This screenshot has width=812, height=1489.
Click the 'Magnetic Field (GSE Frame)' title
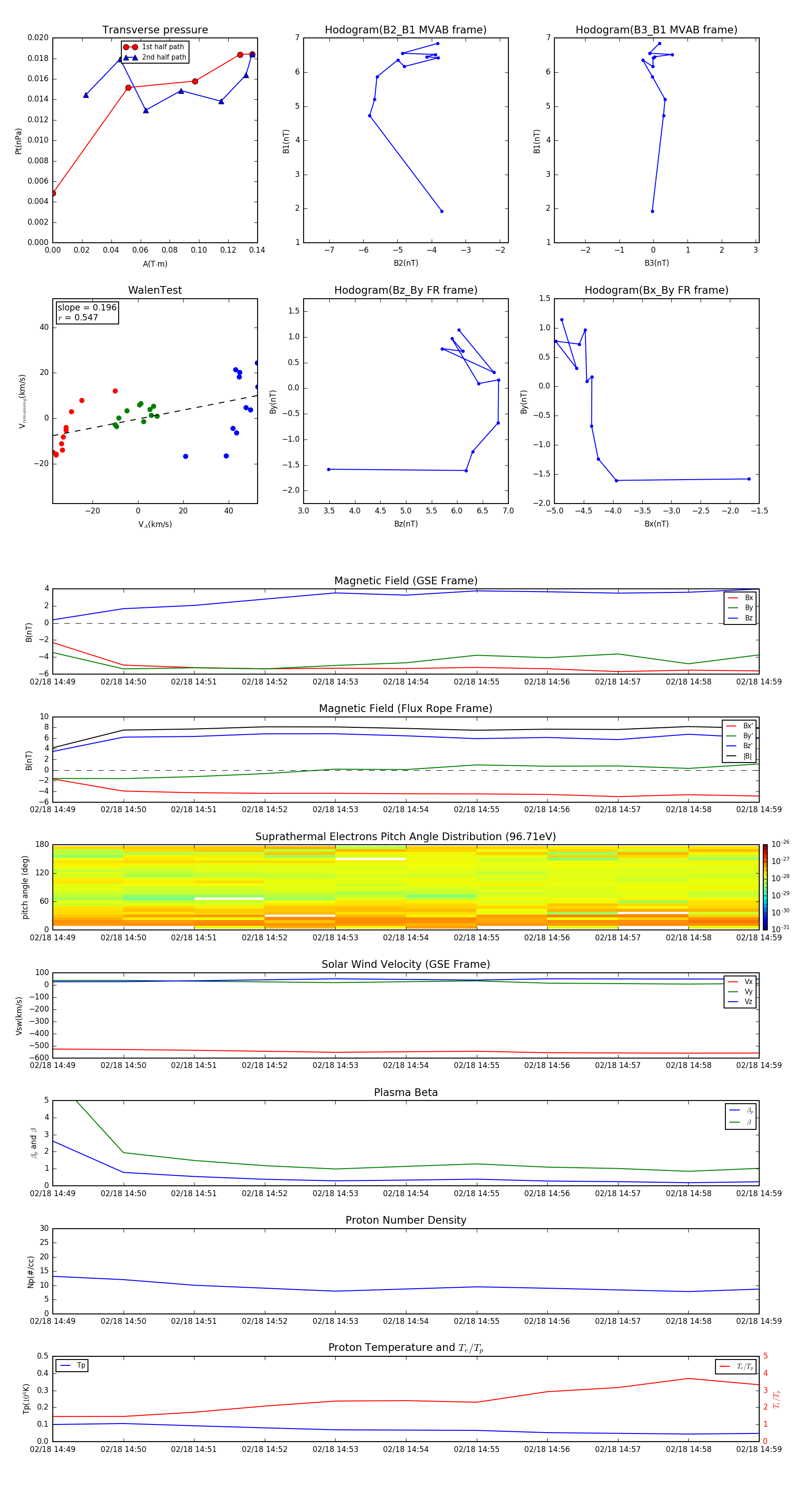[x=406, y=581]
